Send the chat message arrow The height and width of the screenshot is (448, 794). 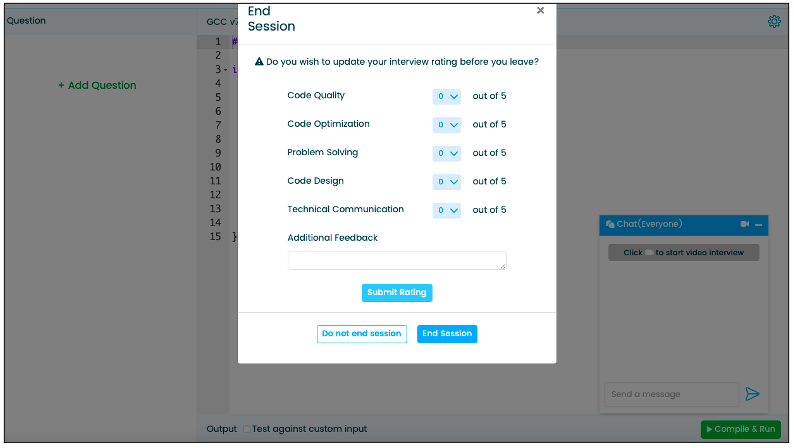[752, 393]
